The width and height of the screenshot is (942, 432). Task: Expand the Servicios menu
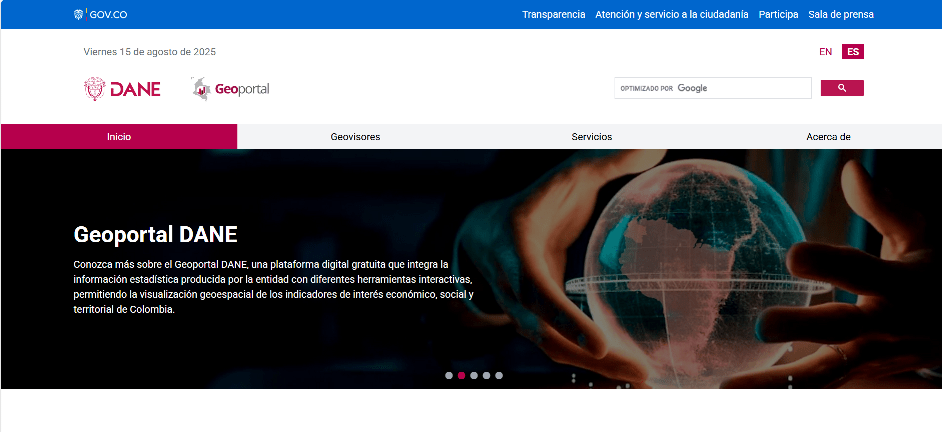591,137
